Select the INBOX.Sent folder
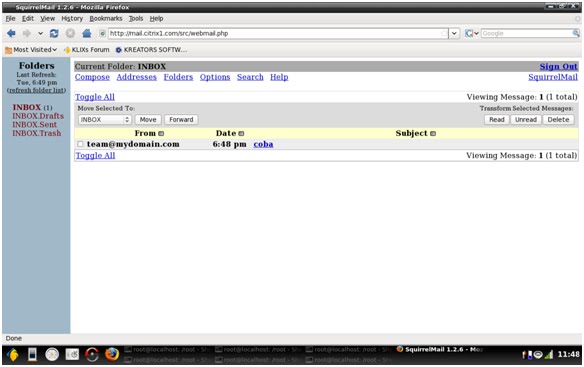 35,124
